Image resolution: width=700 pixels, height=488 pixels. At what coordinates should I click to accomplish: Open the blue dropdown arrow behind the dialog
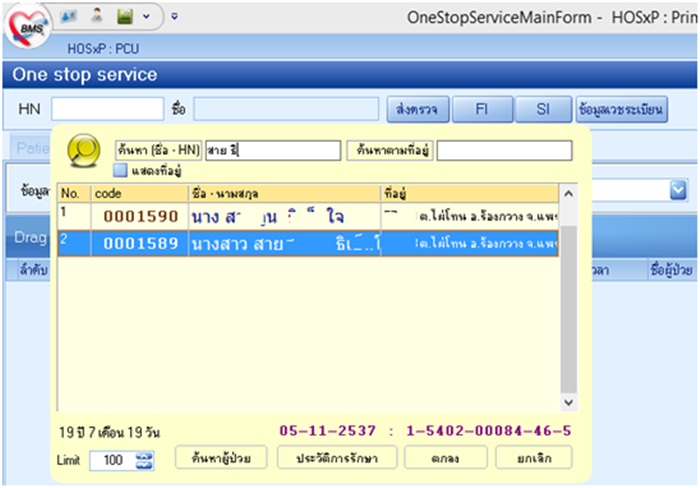pyautogui.click(x=678, y=191)
